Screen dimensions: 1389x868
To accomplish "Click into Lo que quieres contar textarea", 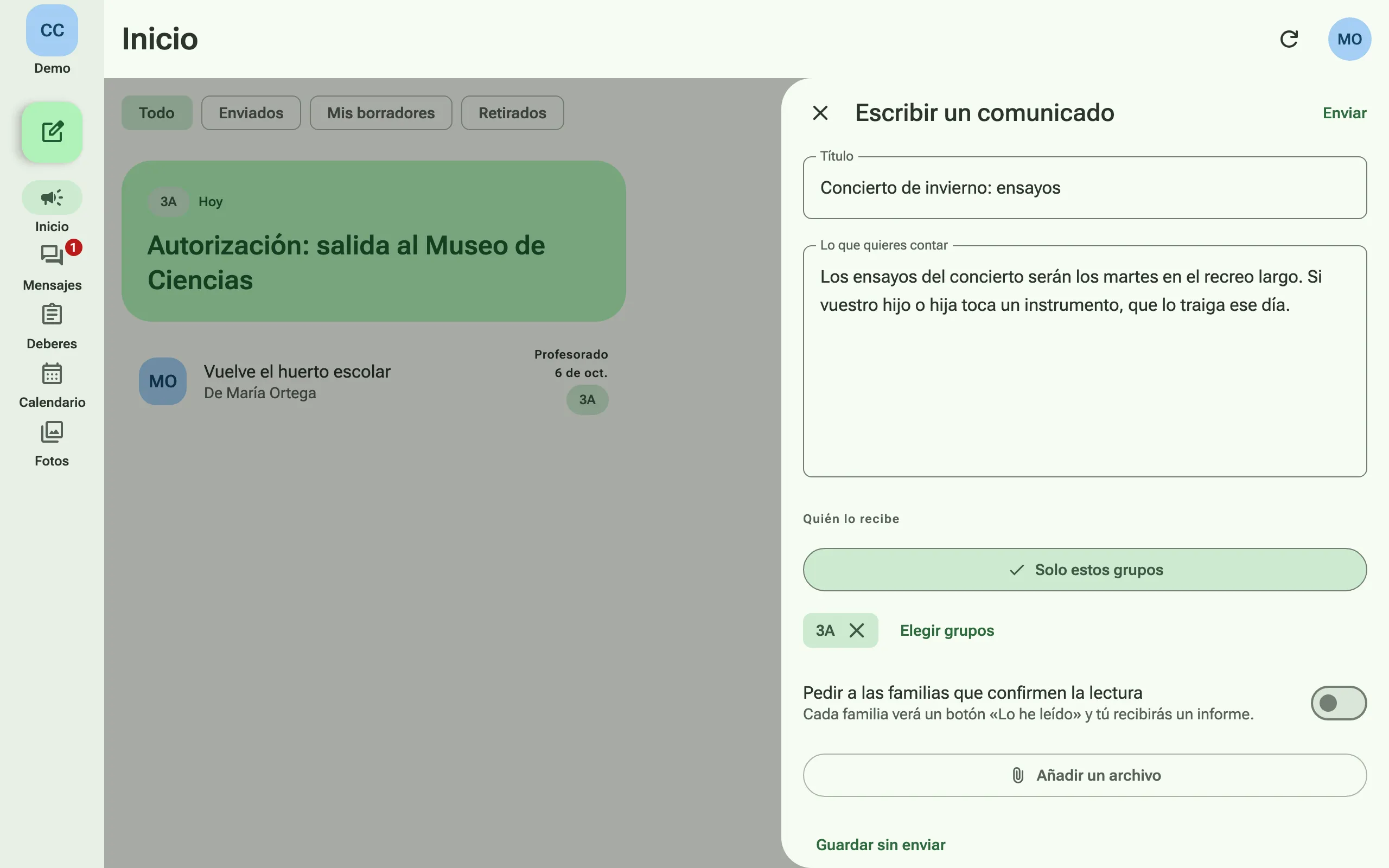I will pos(1085,361).
